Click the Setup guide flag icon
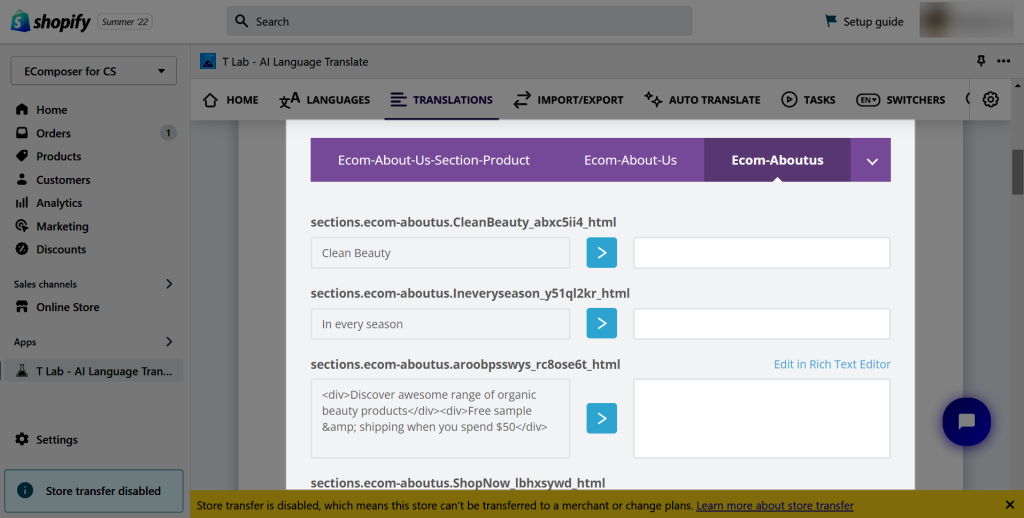 pos(831,21)
